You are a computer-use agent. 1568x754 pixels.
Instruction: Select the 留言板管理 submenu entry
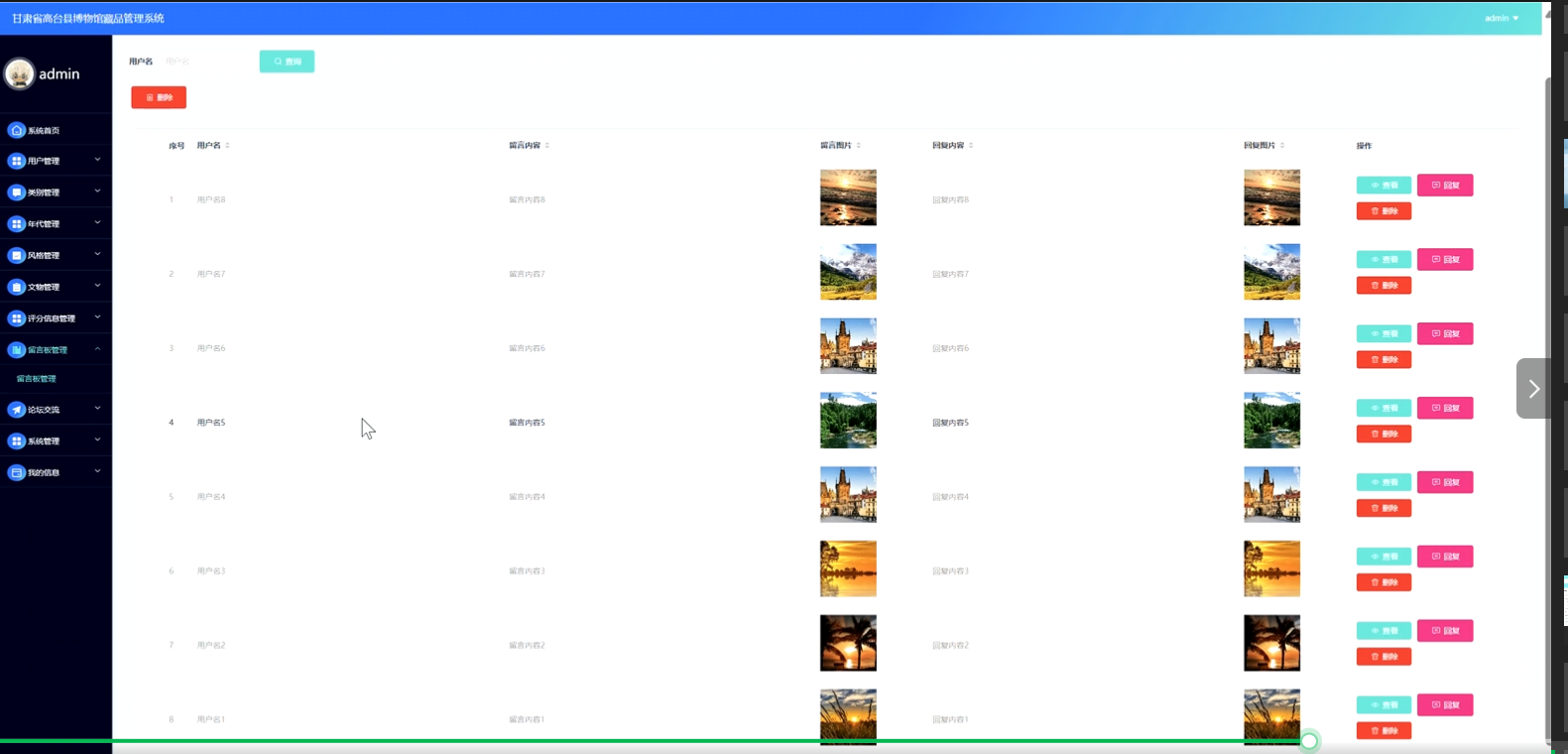(37, 379)
